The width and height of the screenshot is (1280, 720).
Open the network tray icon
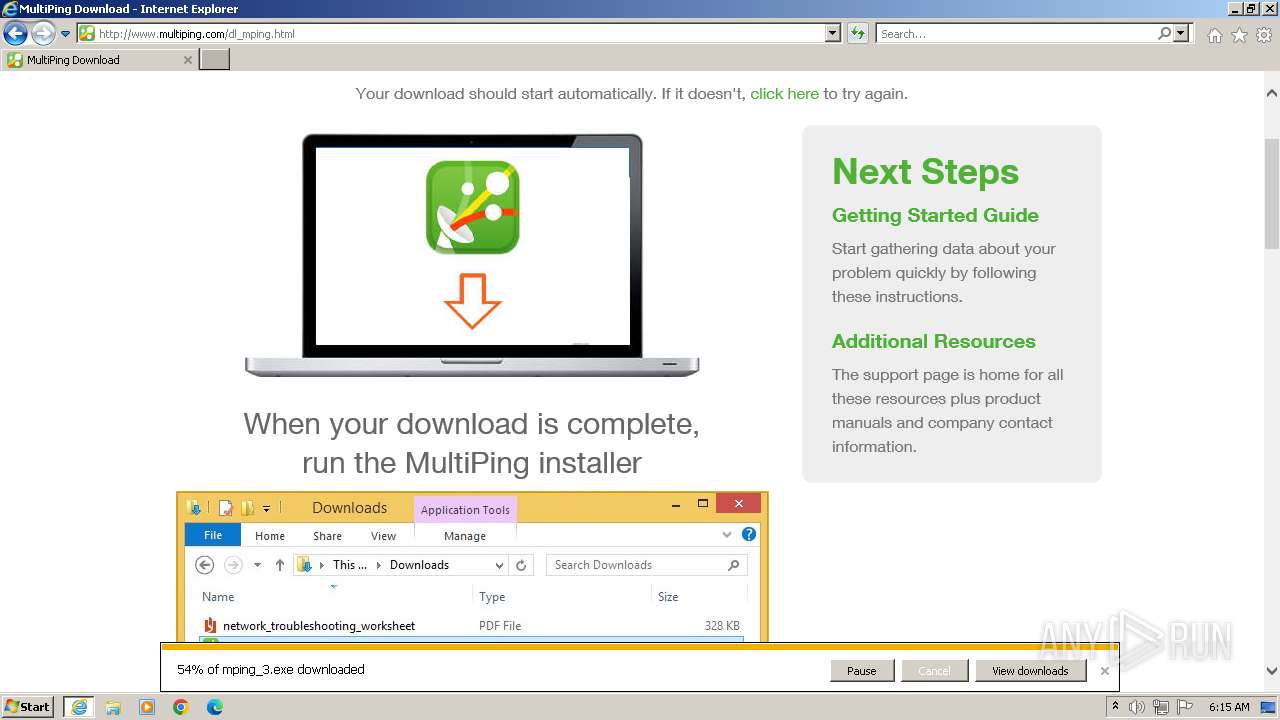(x=1161, y=707)
